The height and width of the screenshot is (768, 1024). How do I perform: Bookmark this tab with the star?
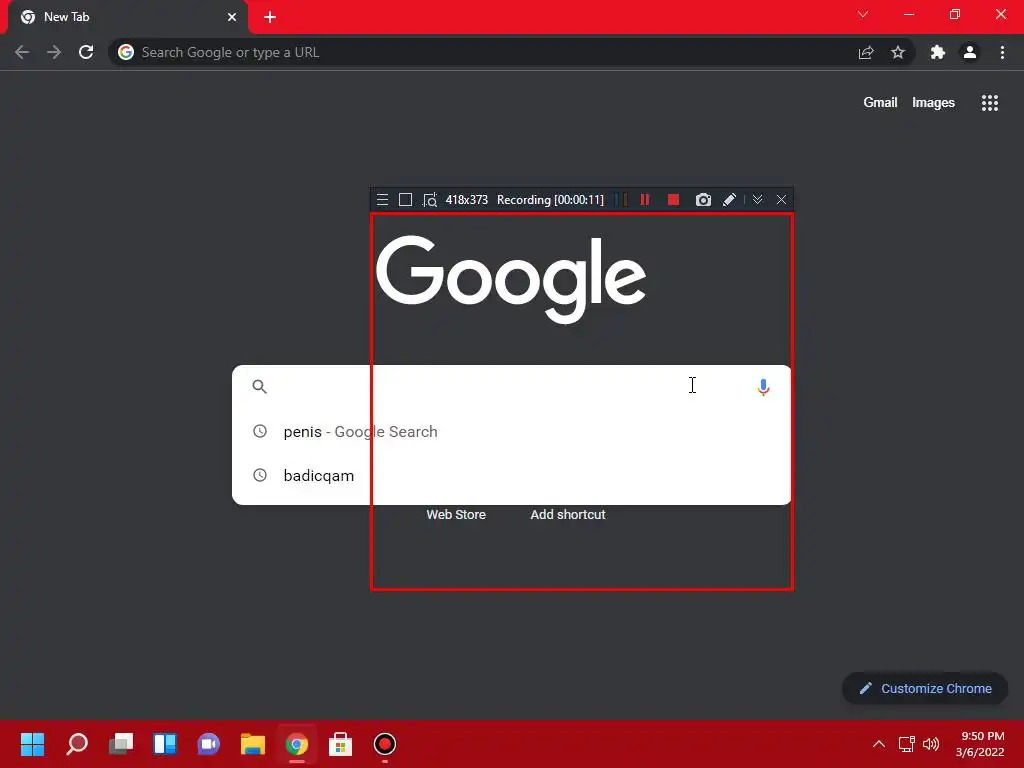(x=898, y=52)
